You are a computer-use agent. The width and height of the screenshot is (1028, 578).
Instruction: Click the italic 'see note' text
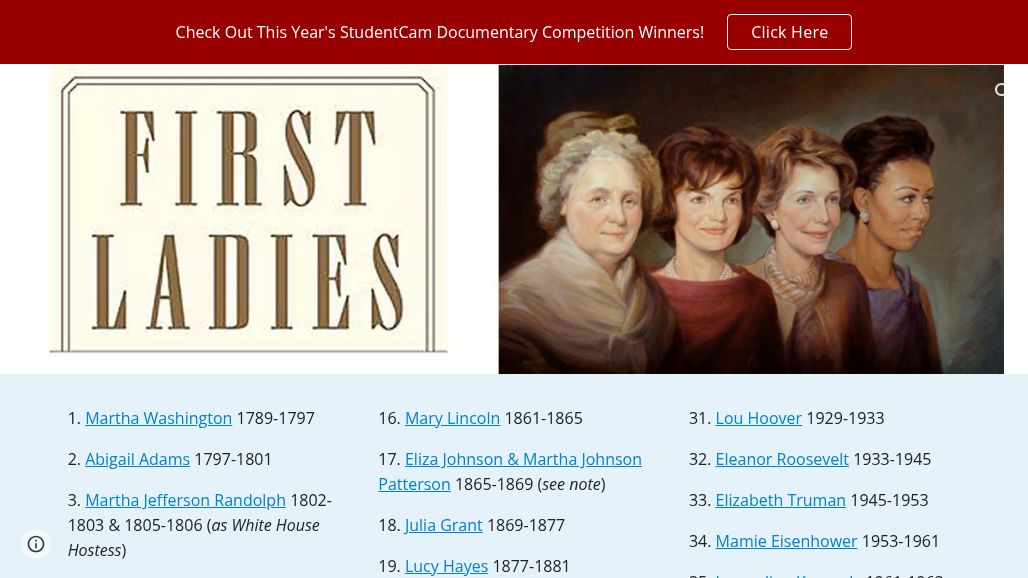[x=571, y=484]
